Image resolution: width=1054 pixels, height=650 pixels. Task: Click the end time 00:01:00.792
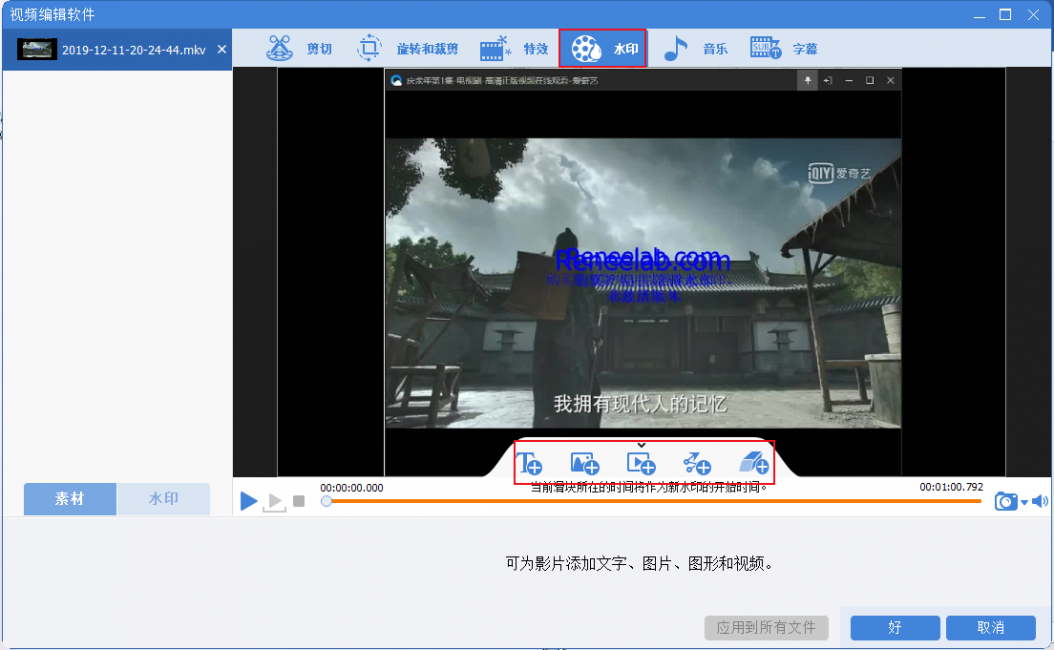pos(951,487)
